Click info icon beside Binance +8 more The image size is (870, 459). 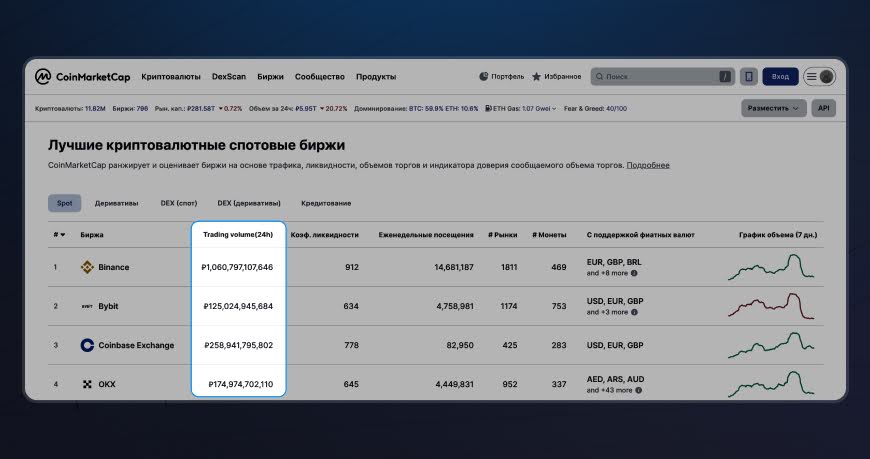634,273
